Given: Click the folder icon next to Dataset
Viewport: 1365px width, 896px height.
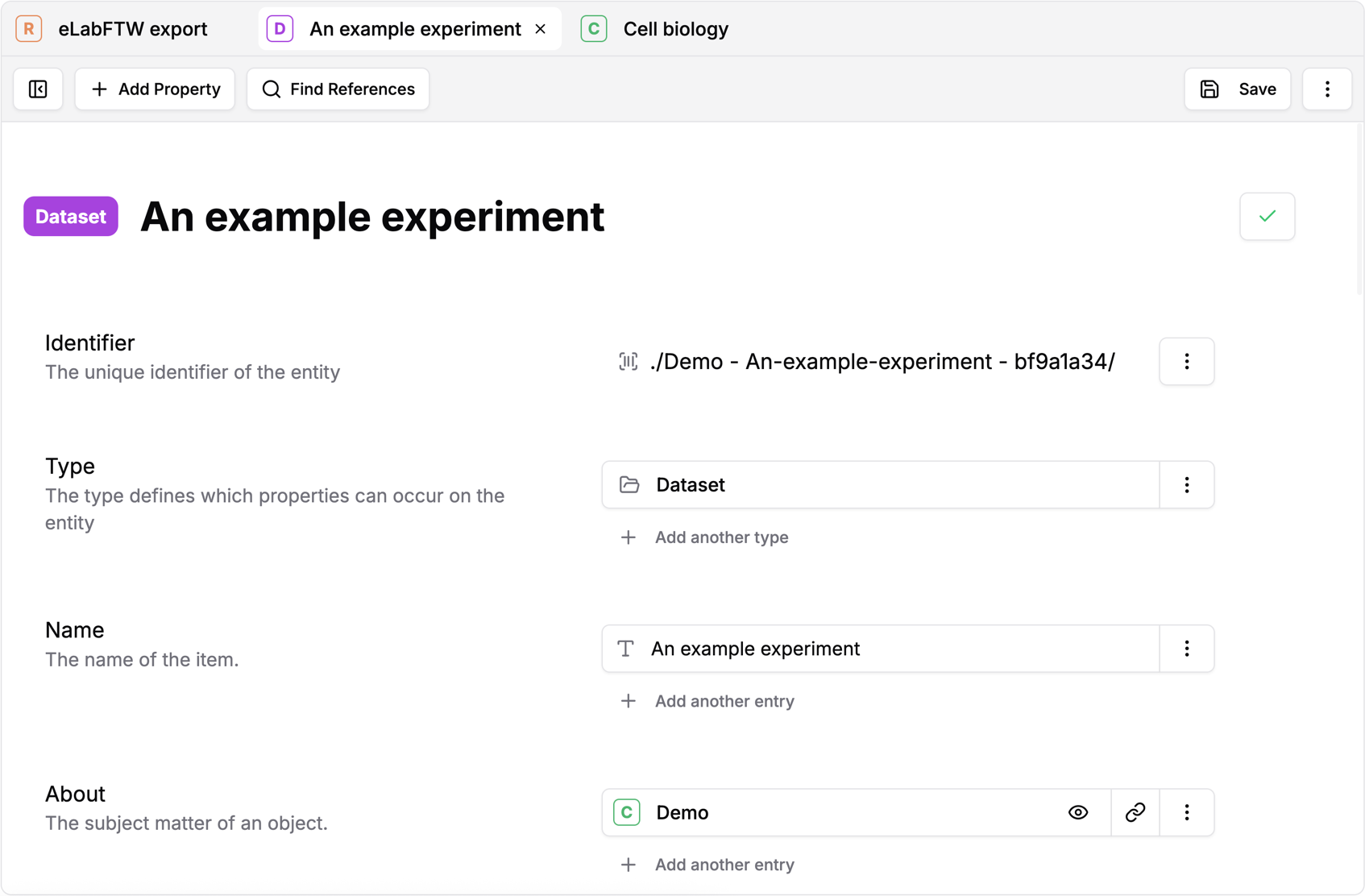Looking at the screenshot, I should 628,484.
